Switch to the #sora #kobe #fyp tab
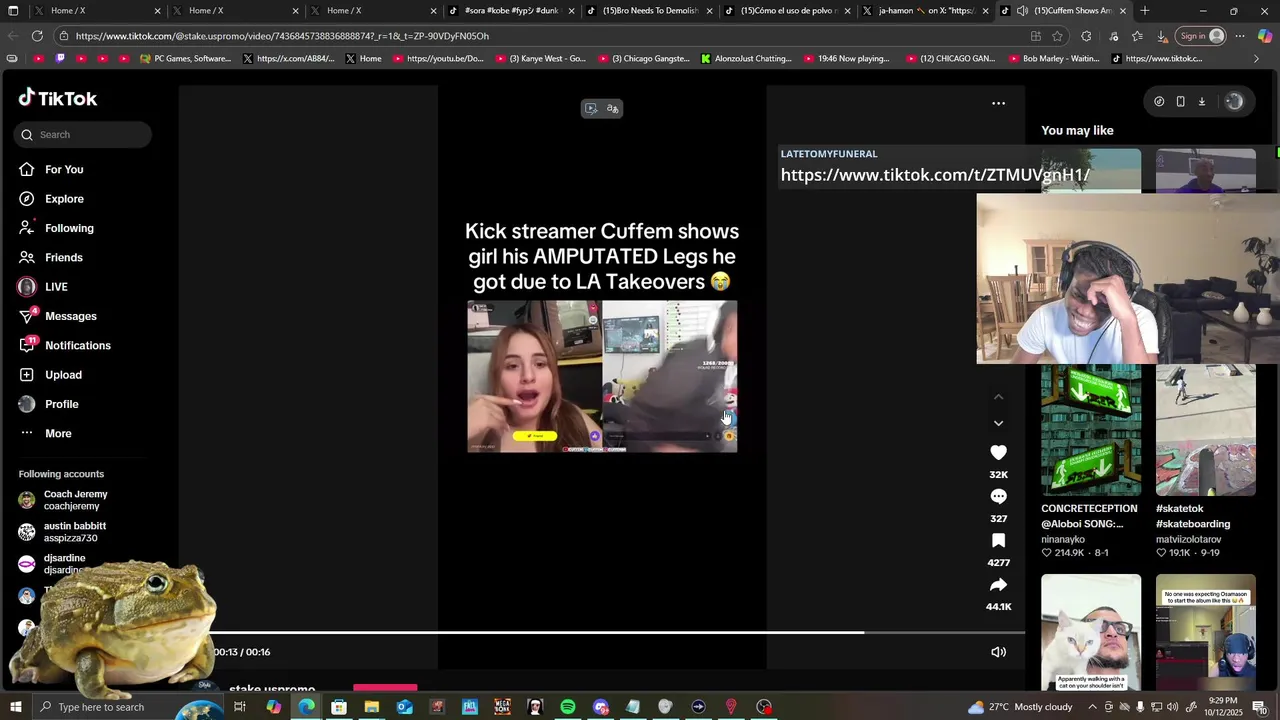The image size is (1280, 720). (511, 11)
